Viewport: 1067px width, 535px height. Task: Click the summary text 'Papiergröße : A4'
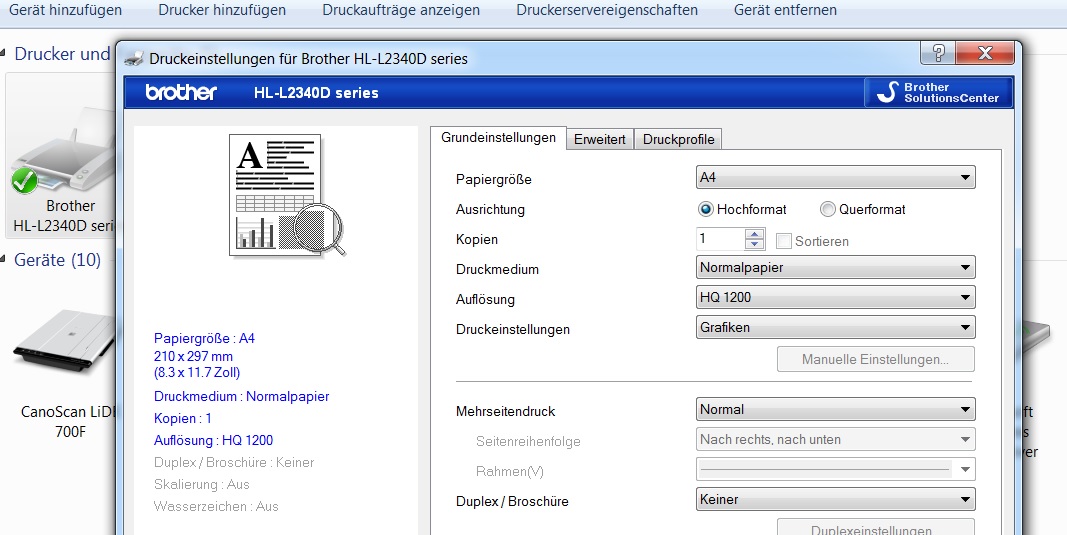click(204, 338)
